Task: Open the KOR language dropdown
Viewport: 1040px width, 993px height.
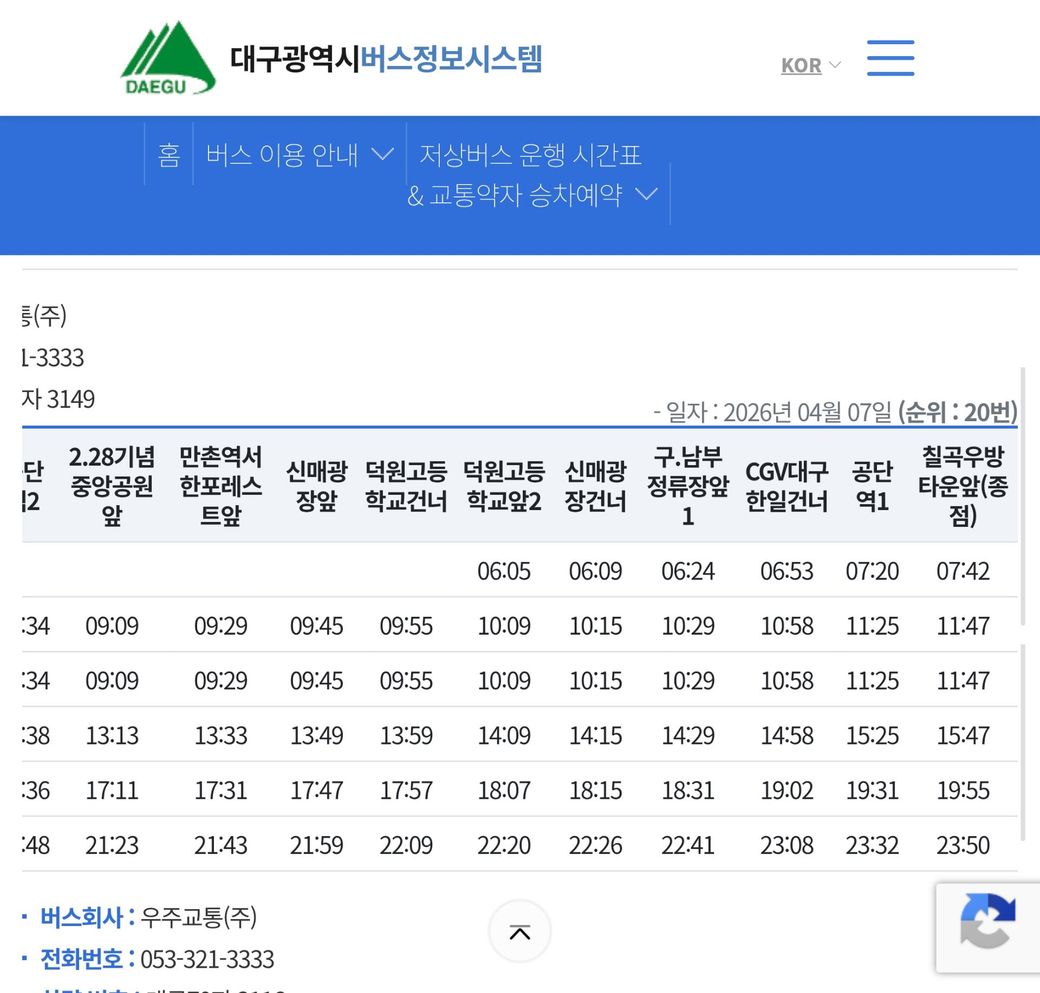Action: pos(810,65)
